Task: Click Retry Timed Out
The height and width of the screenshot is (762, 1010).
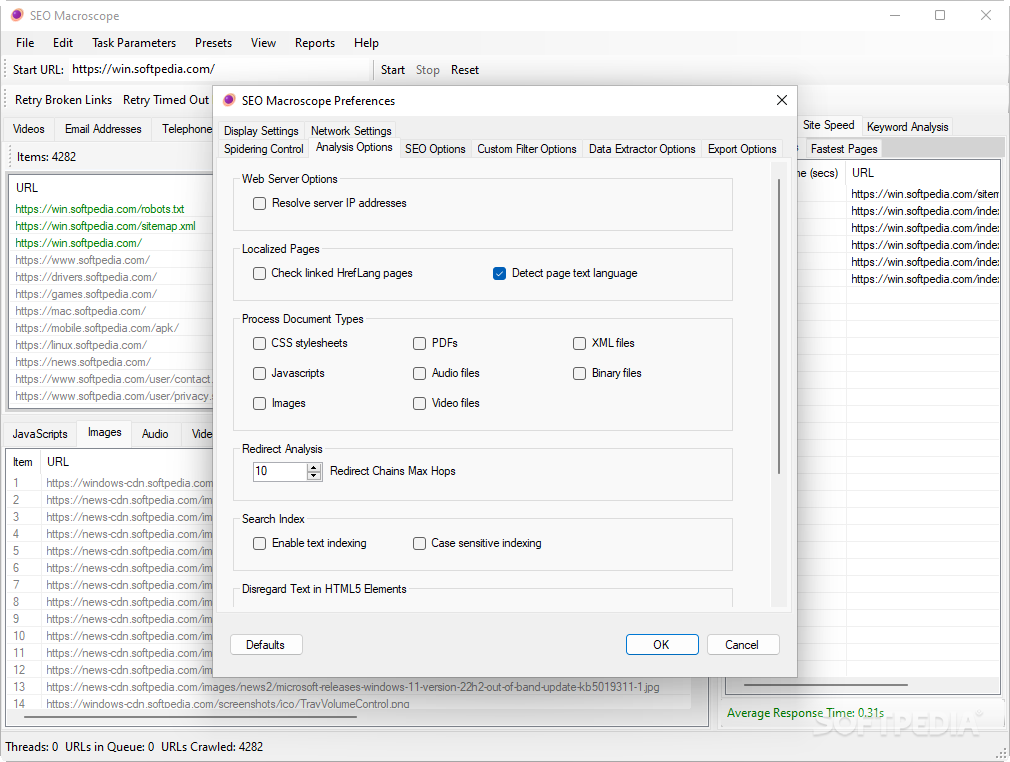Action: (x=166, y=100)
